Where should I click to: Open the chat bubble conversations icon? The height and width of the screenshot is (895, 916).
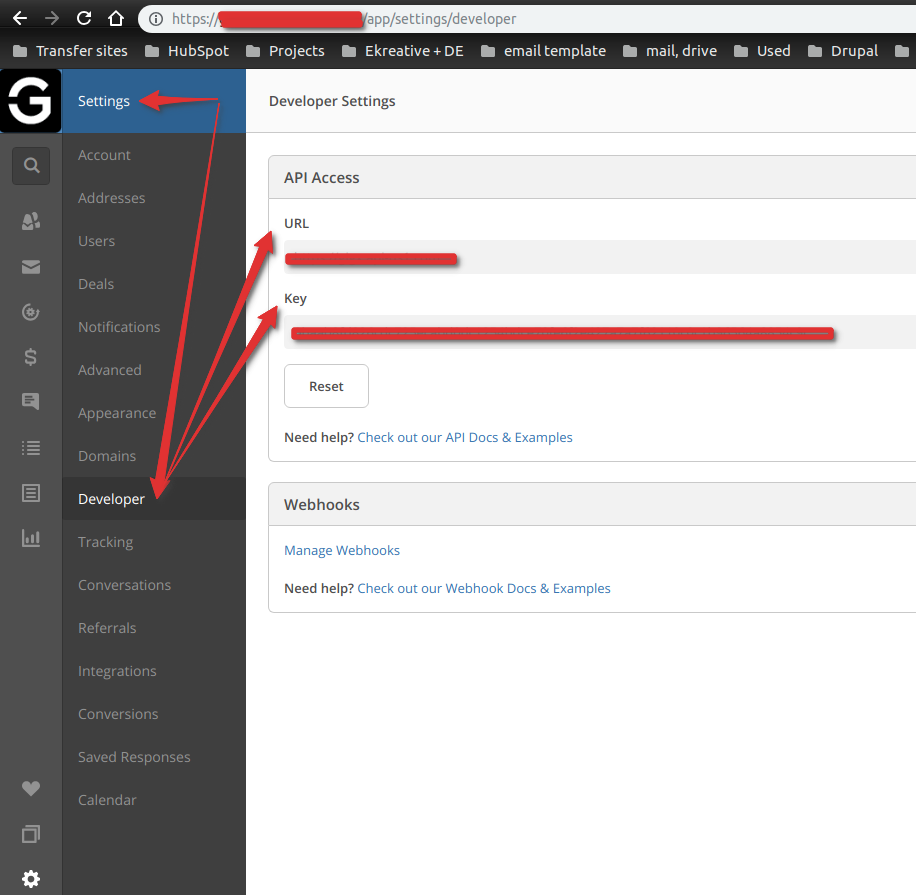tap(30, 402)
